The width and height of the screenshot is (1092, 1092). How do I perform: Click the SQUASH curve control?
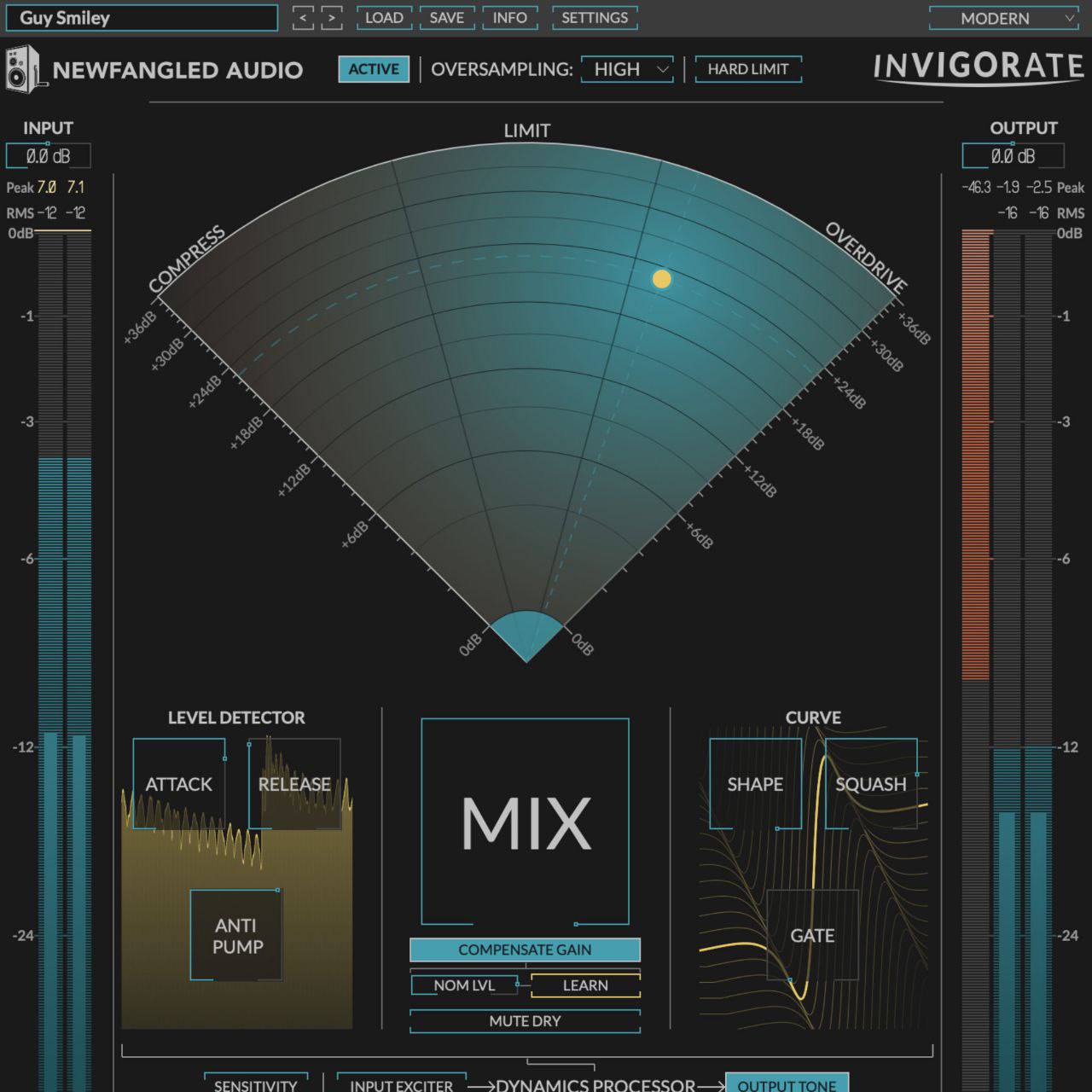coord(871,784)
